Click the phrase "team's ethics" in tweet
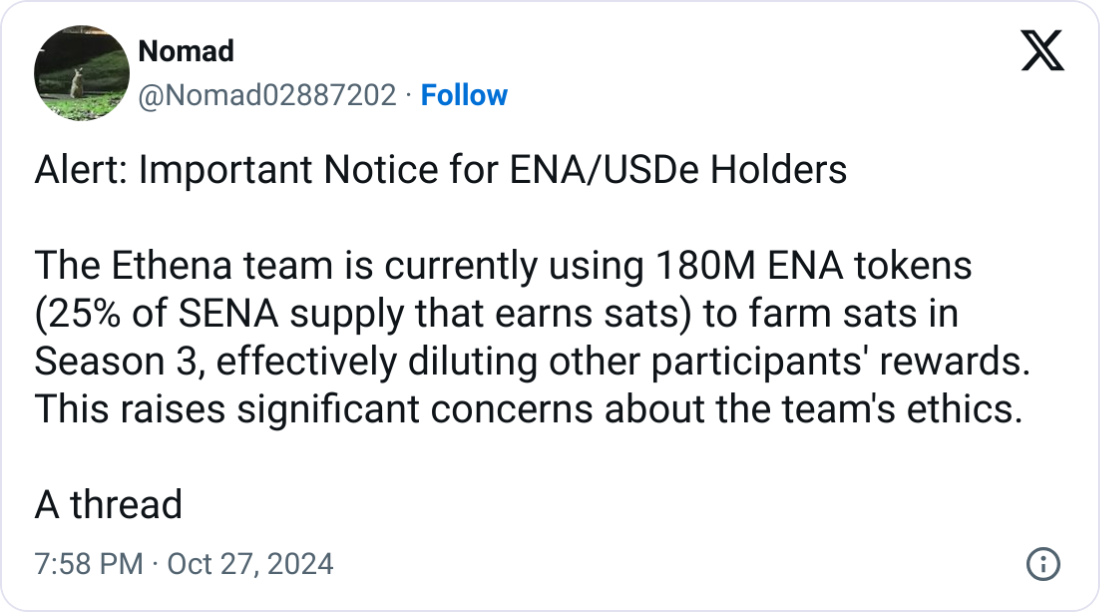1100x612 pixels. pos(902,409)
